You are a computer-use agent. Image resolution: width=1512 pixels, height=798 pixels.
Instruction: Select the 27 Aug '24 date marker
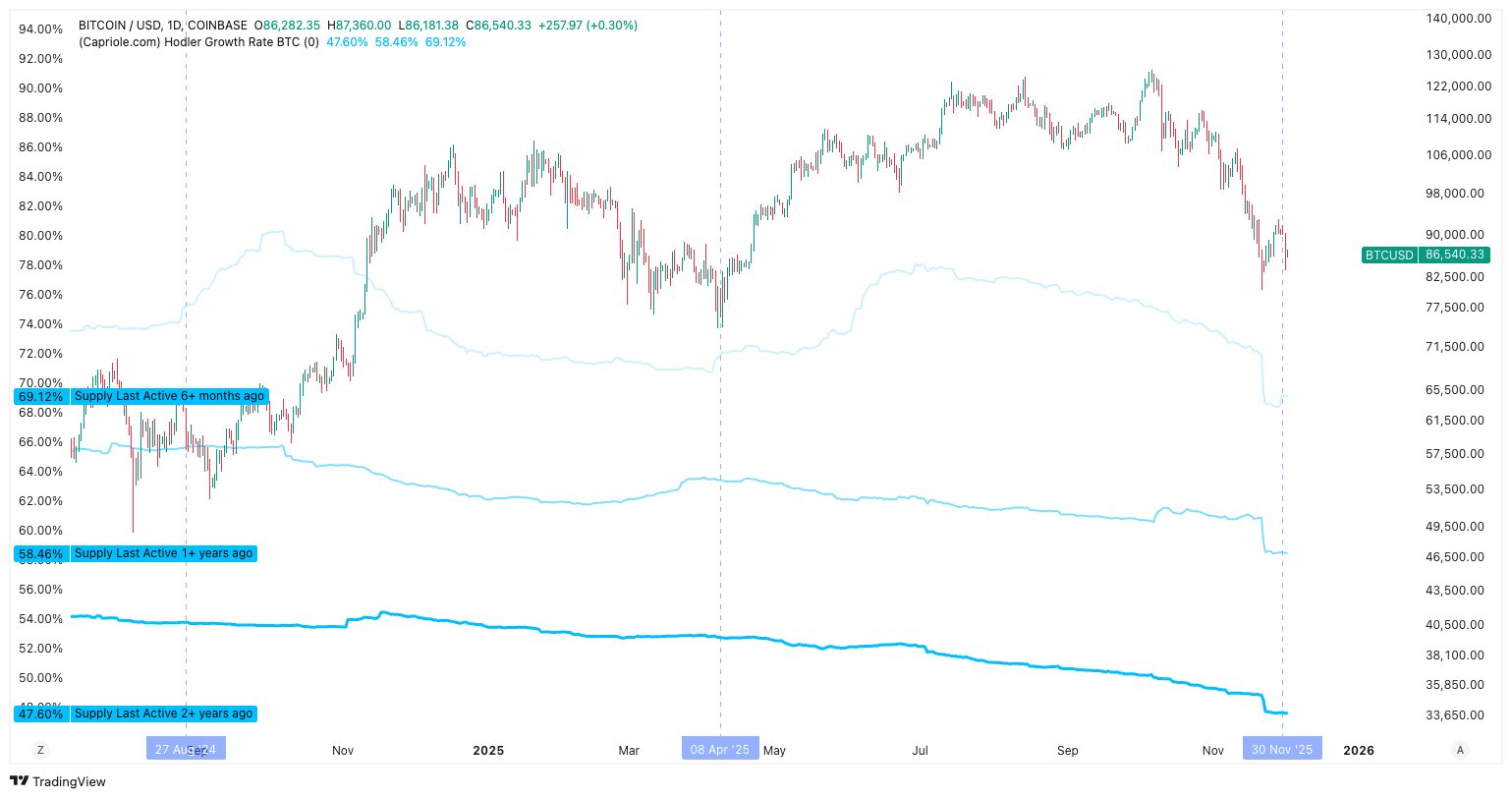(186, 750)
